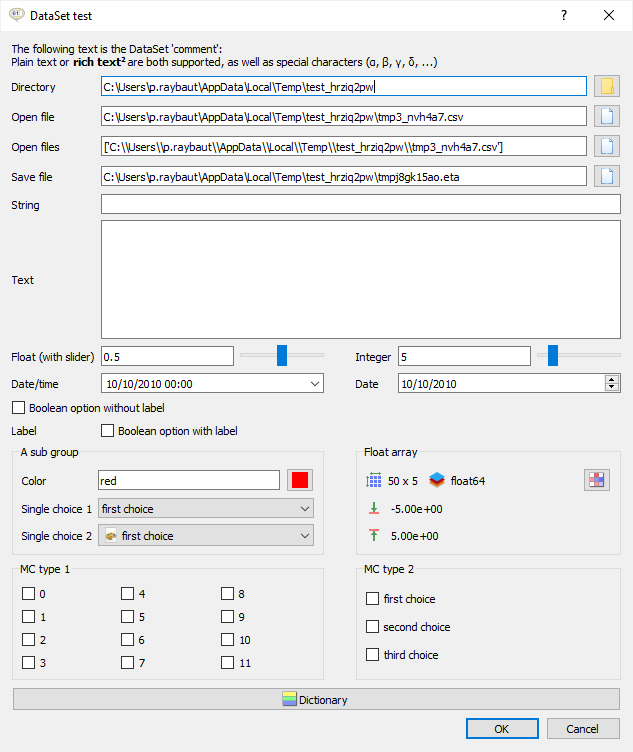The image size is (633, 752).
Task: Click the array maximum value arrow icon
Action: [374, 535]
